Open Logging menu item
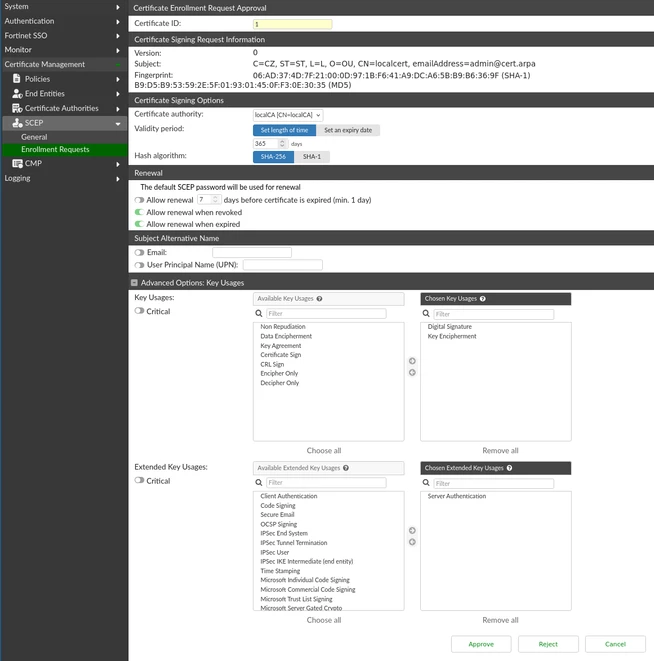This screenshot has width=654, height=661. [17, 178]
